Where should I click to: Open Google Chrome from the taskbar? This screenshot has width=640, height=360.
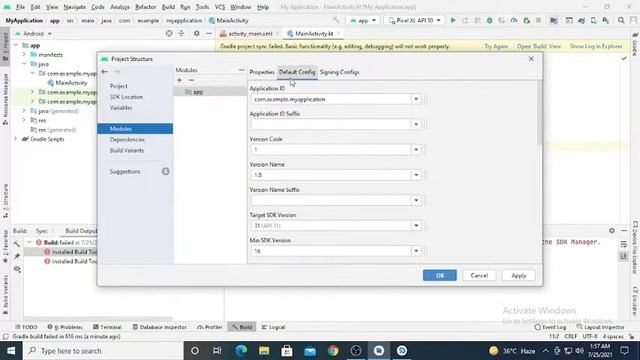point(333,351)
